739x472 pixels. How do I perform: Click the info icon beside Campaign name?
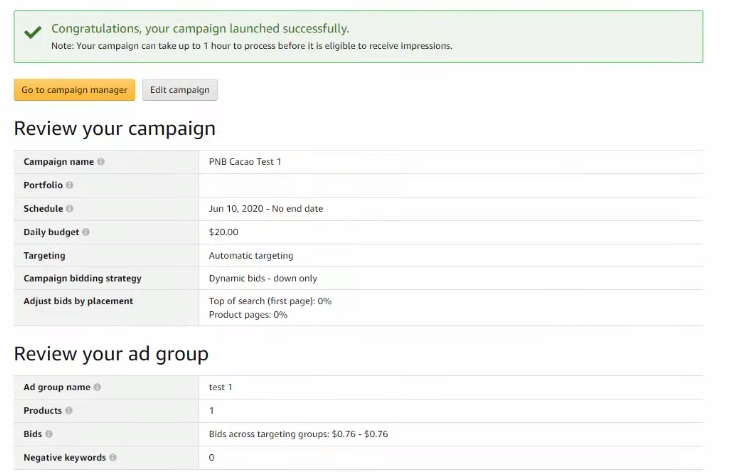101,162
